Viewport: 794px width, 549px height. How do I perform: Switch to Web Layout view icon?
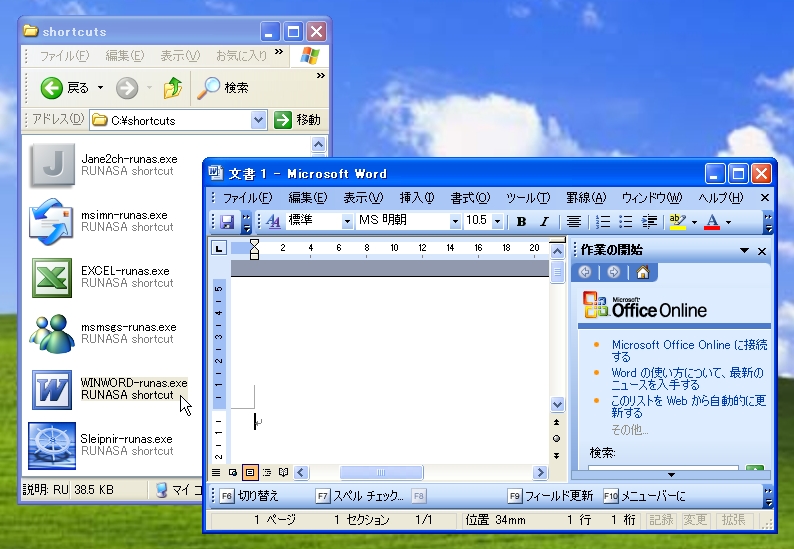(233, 473)
